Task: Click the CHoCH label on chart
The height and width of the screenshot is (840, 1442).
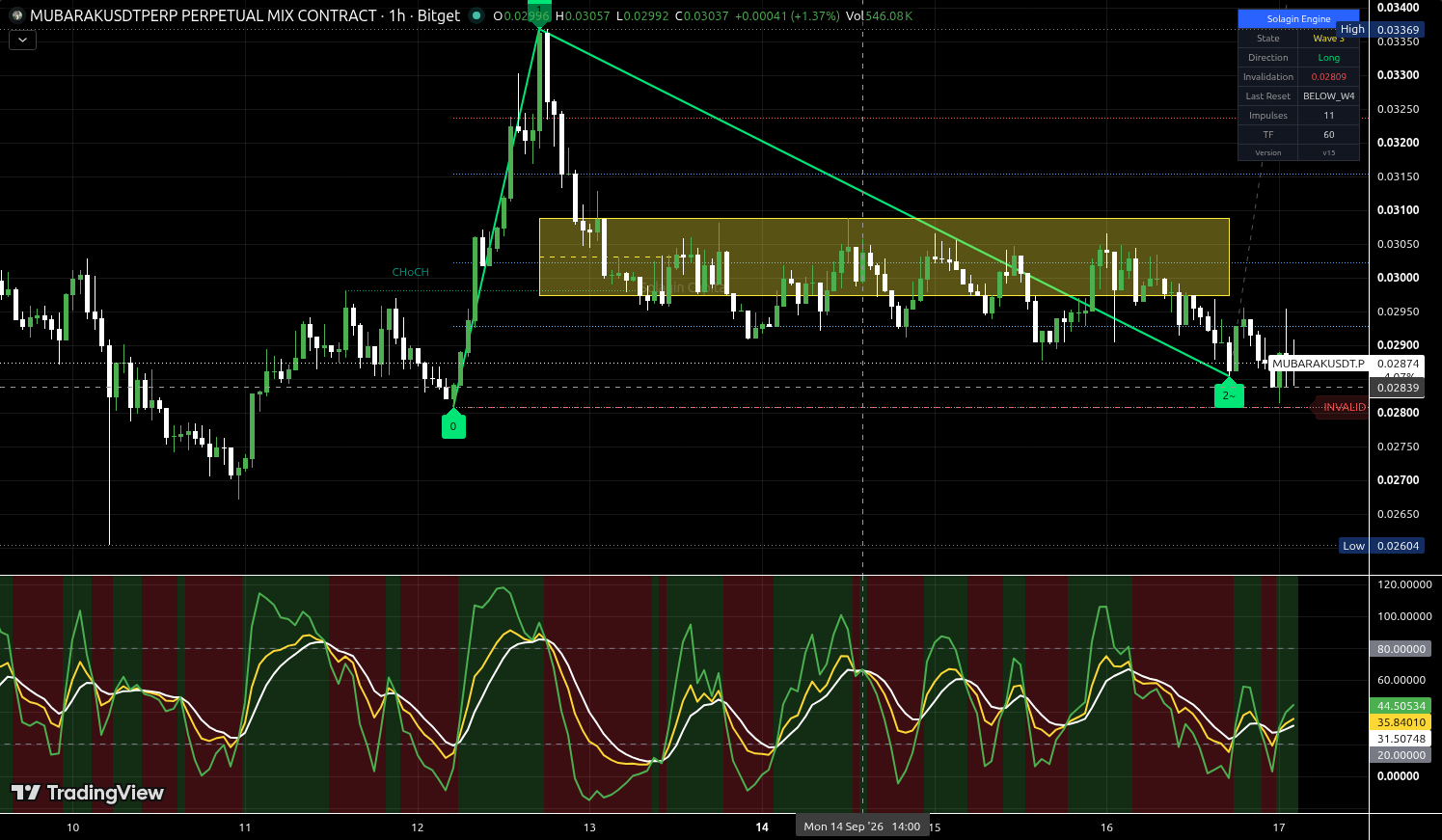Action: pos(410,272)
